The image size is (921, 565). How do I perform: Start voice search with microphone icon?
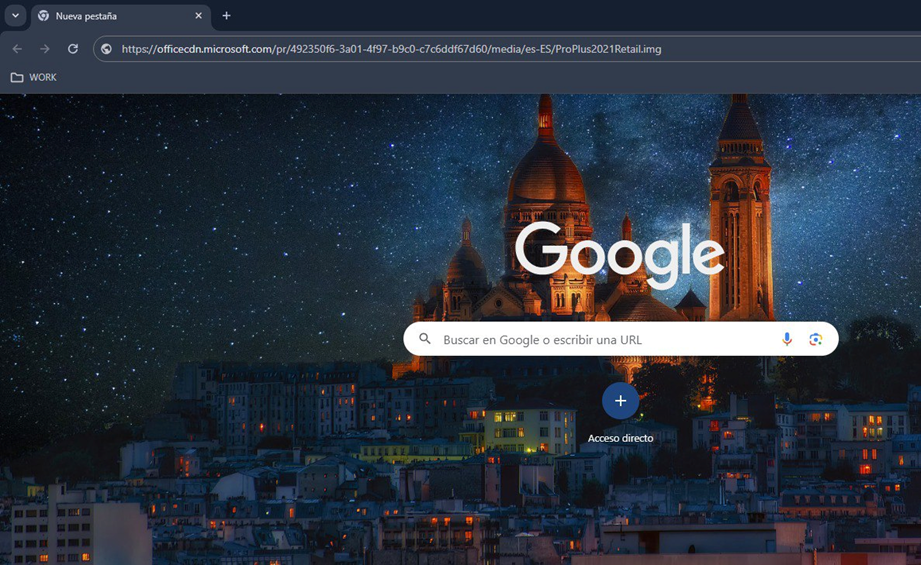click(787, 340)
